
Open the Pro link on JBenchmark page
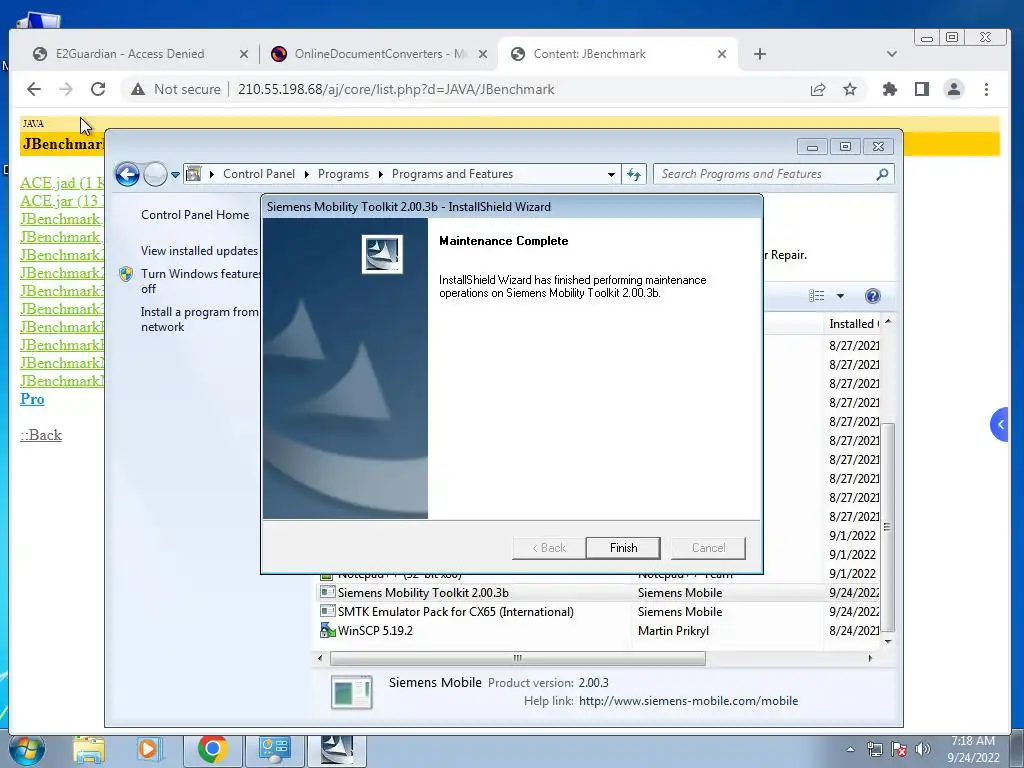tap(32, 399)
